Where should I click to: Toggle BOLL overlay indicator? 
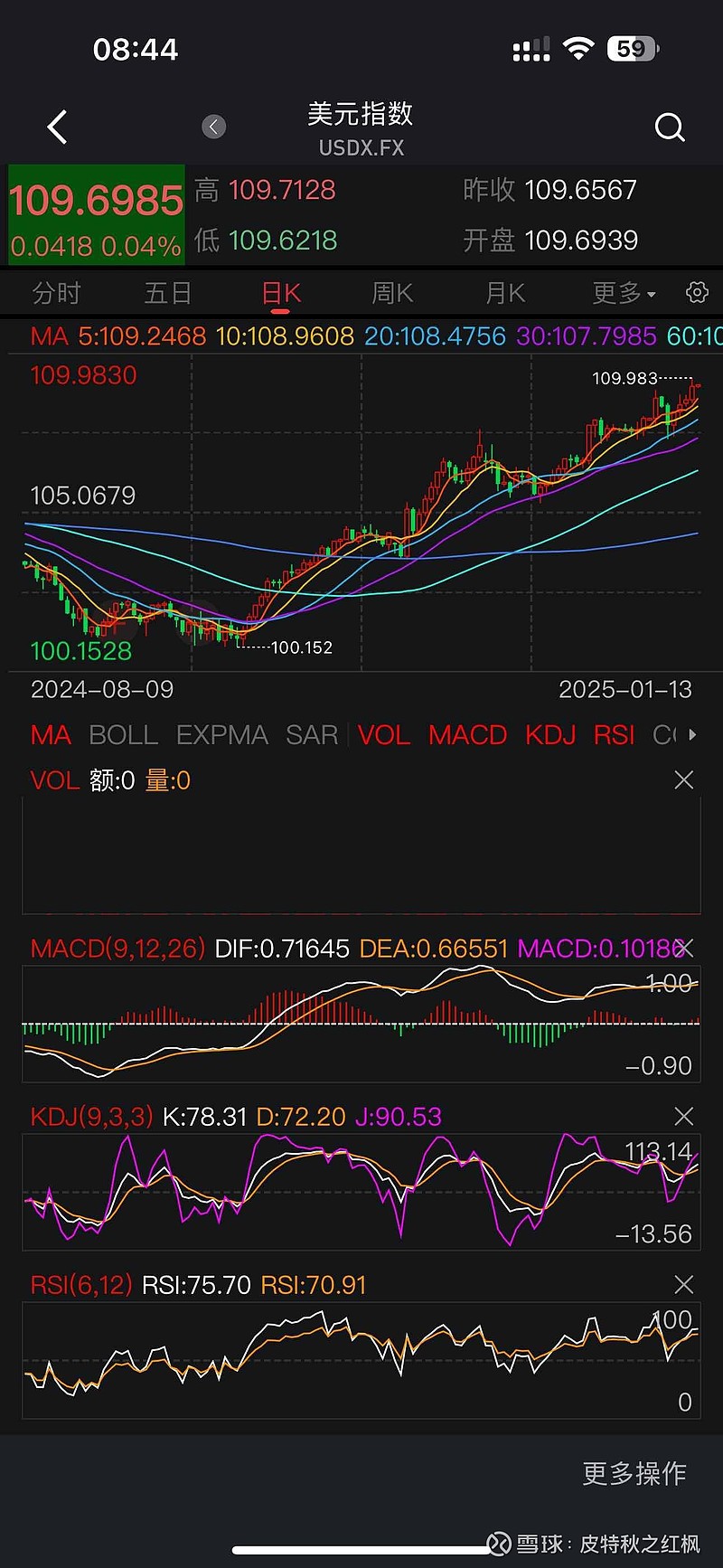[x=124, y=734]
